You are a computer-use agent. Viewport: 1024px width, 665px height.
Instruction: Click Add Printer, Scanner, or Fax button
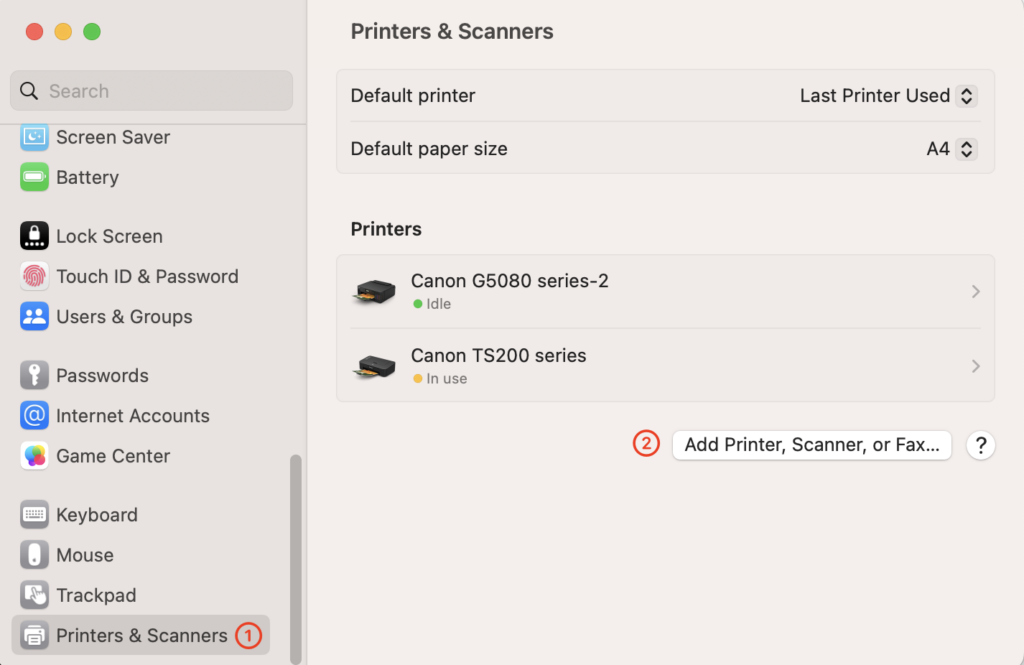[811, 445]
